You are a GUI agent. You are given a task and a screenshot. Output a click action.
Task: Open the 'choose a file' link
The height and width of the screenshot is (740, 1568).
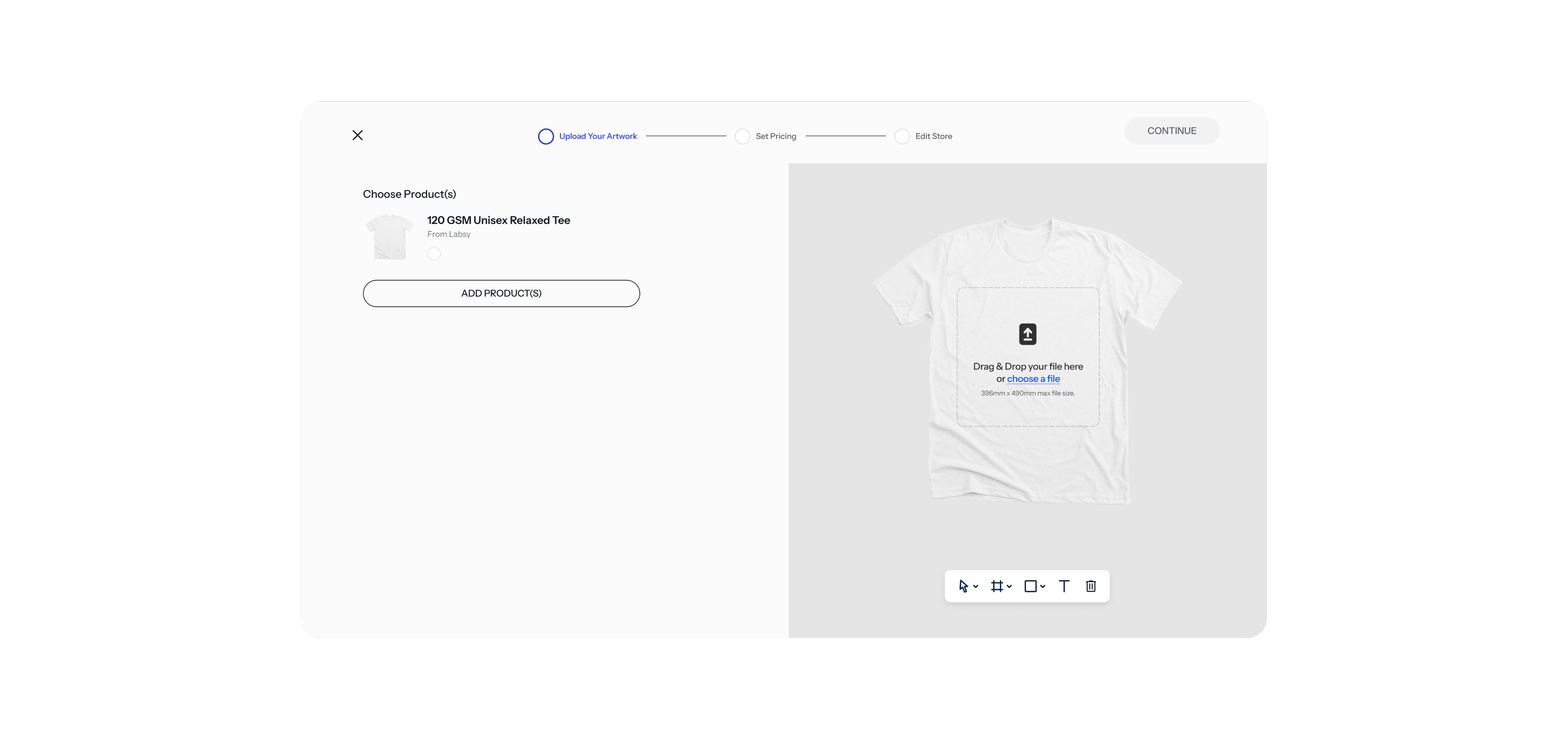click(1033, 378)
